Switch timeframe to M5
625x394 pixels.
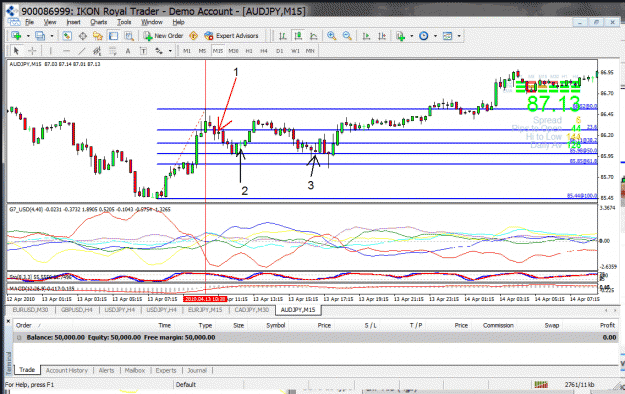pos(202,51)
